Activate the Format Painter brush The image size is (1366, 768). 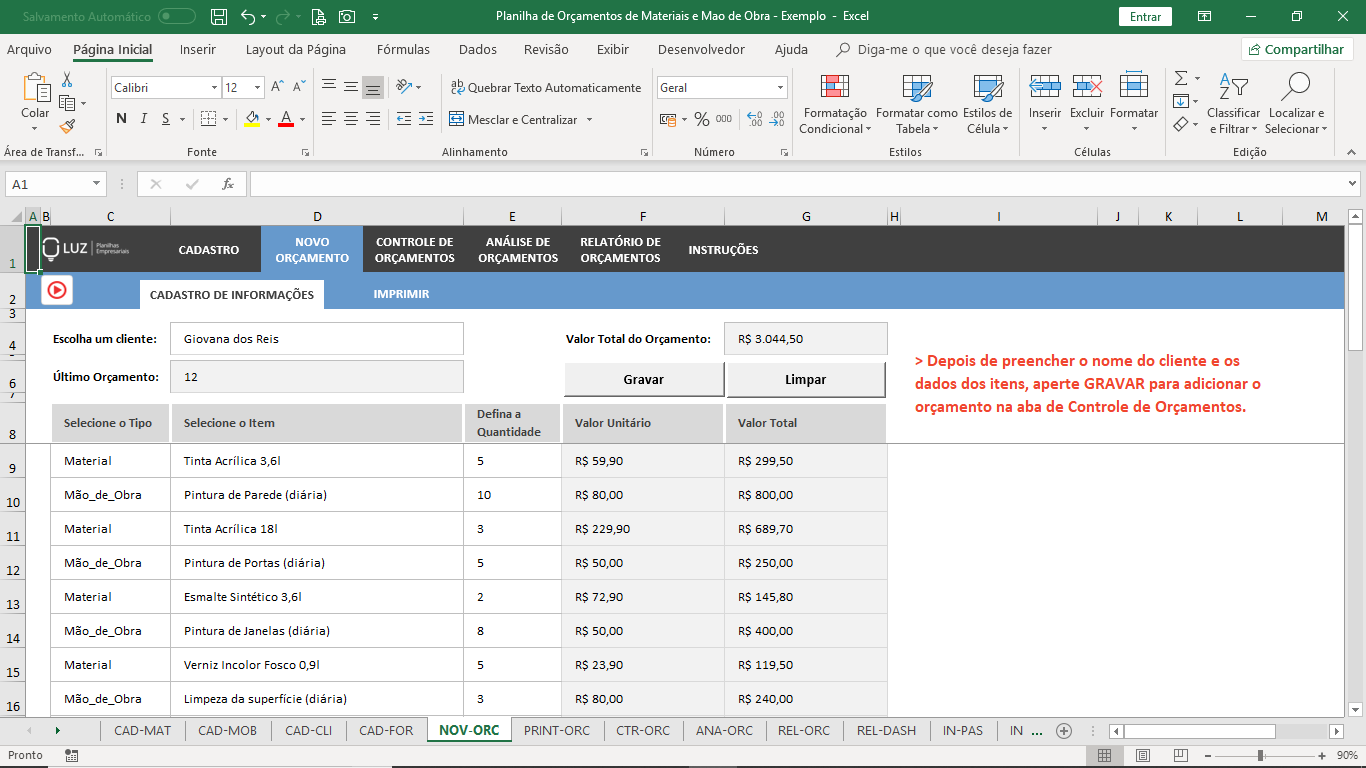(67, 126)
